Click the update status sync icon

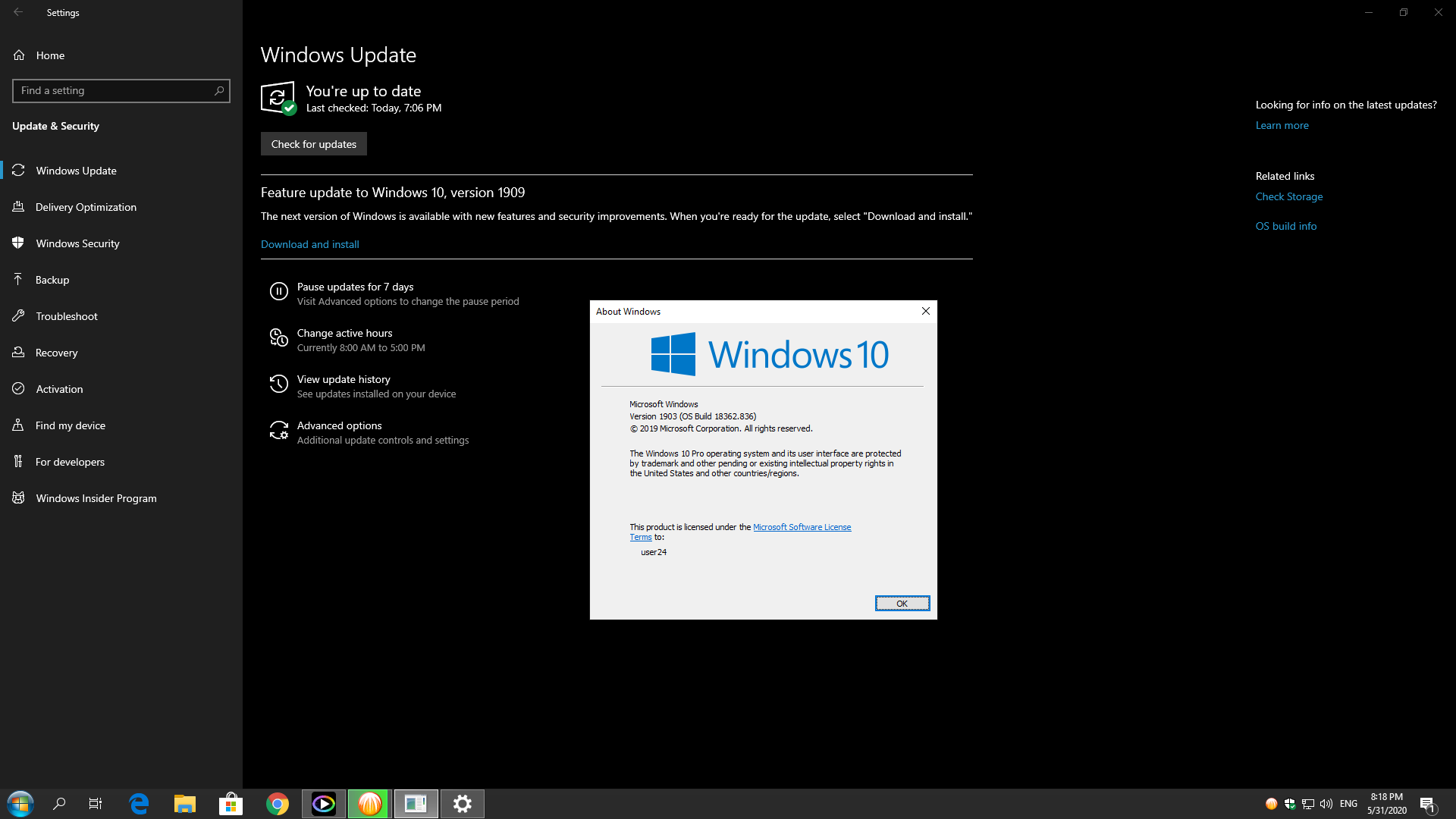point(278,98)
